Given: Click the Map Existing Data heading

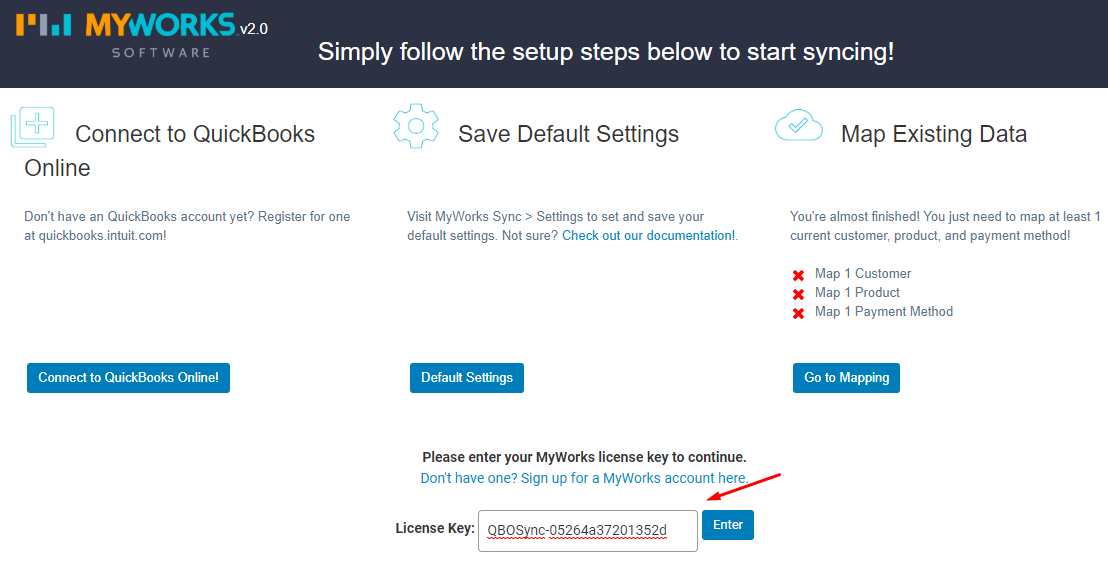Looking at the screenshot, I should [x=934, y=134].
